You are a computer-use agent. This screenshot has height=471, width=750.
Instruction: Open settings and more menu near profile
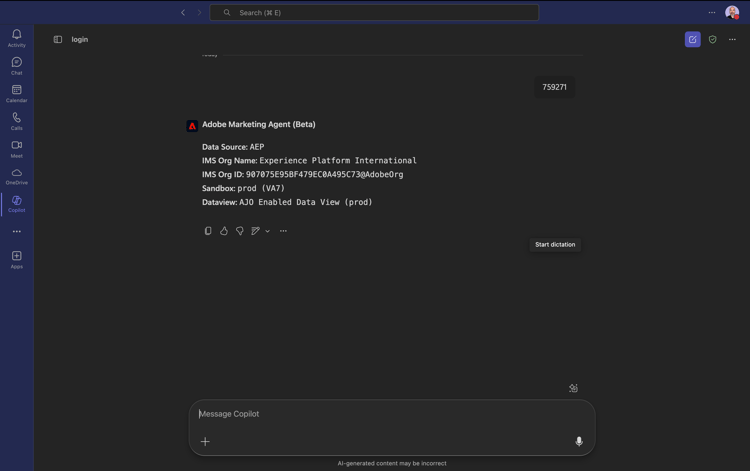tap(712, 12)
